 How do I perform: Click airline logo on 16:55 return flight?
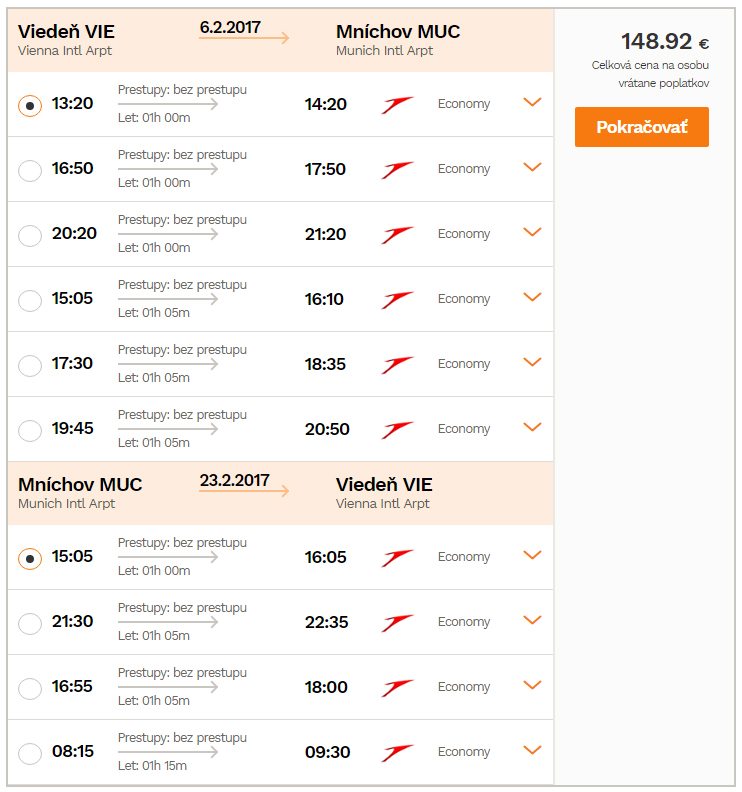[x=397, y=688]
